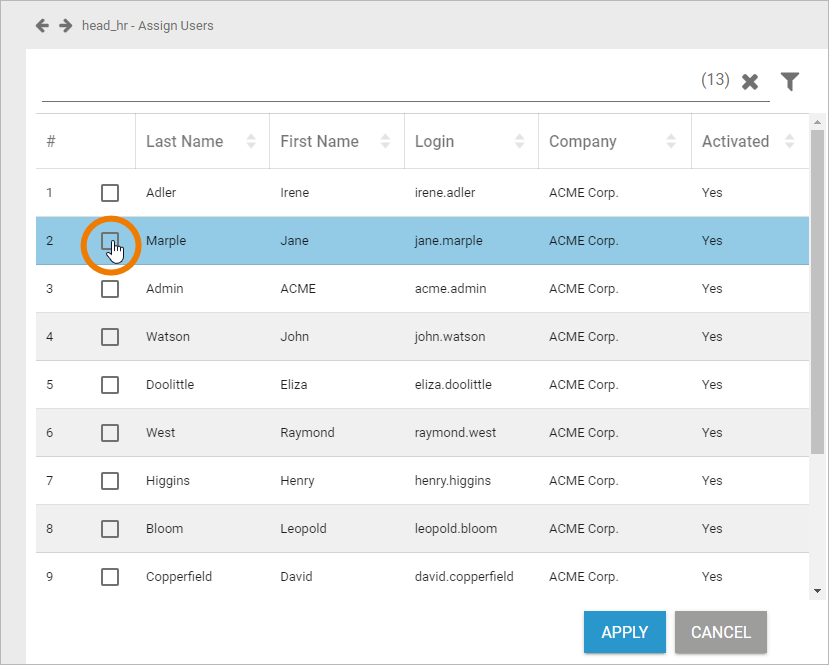Click the first name 'Henry'
829x665 pixels.
click(x=297, y=481)
